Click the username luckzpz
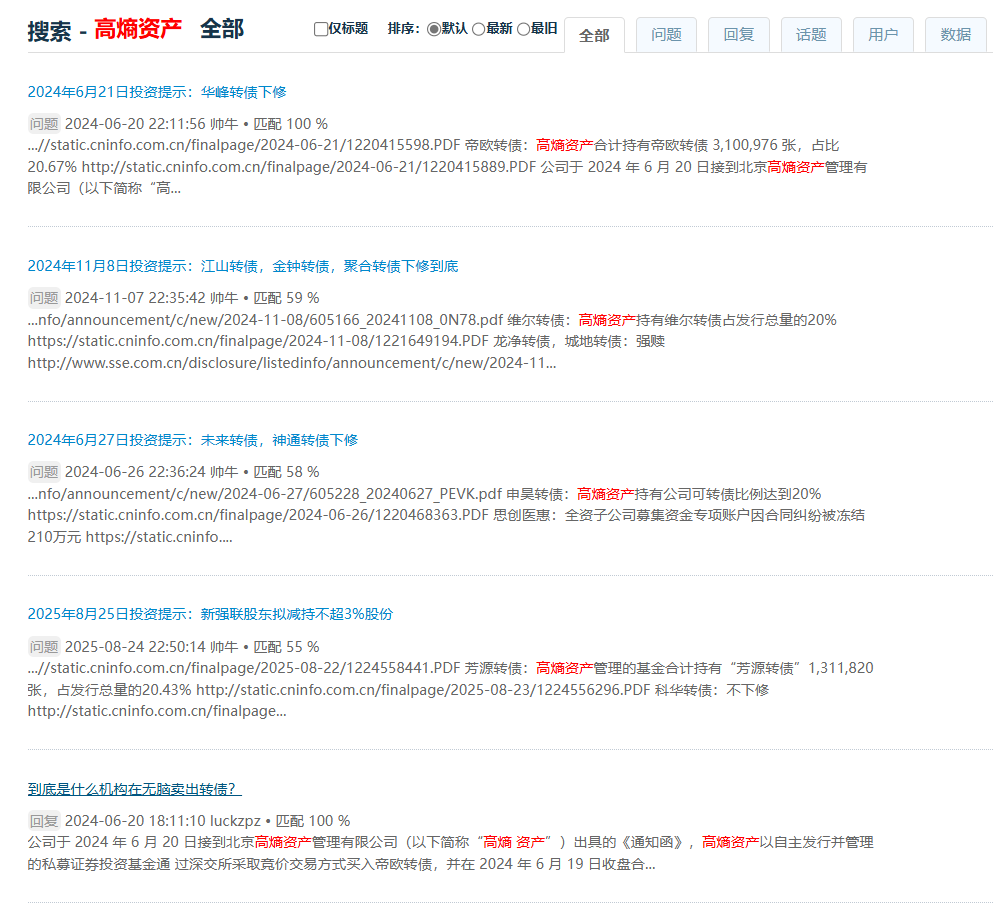 [235, 821]
